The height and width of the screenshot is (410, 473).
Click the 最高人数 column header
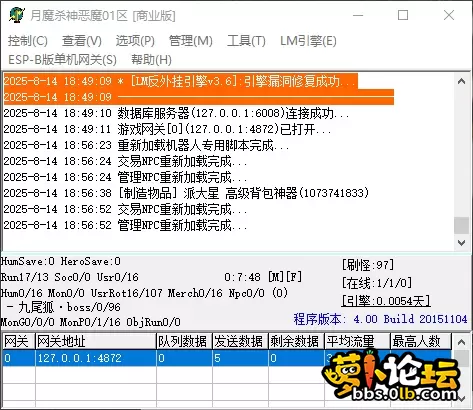click(421, 342)
